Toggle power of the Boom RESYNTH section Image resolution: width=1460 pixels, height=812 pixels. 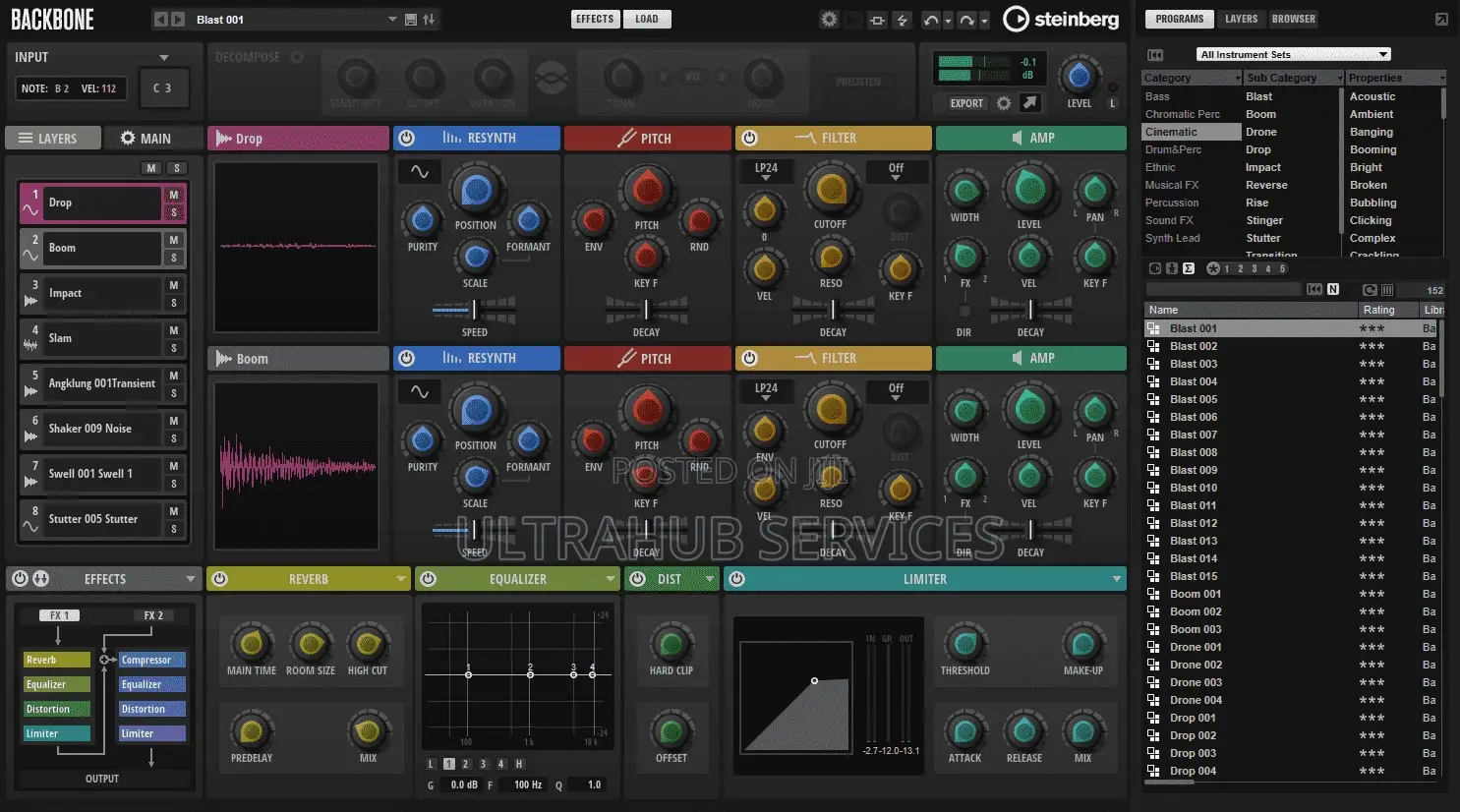(x=406, y=359)
